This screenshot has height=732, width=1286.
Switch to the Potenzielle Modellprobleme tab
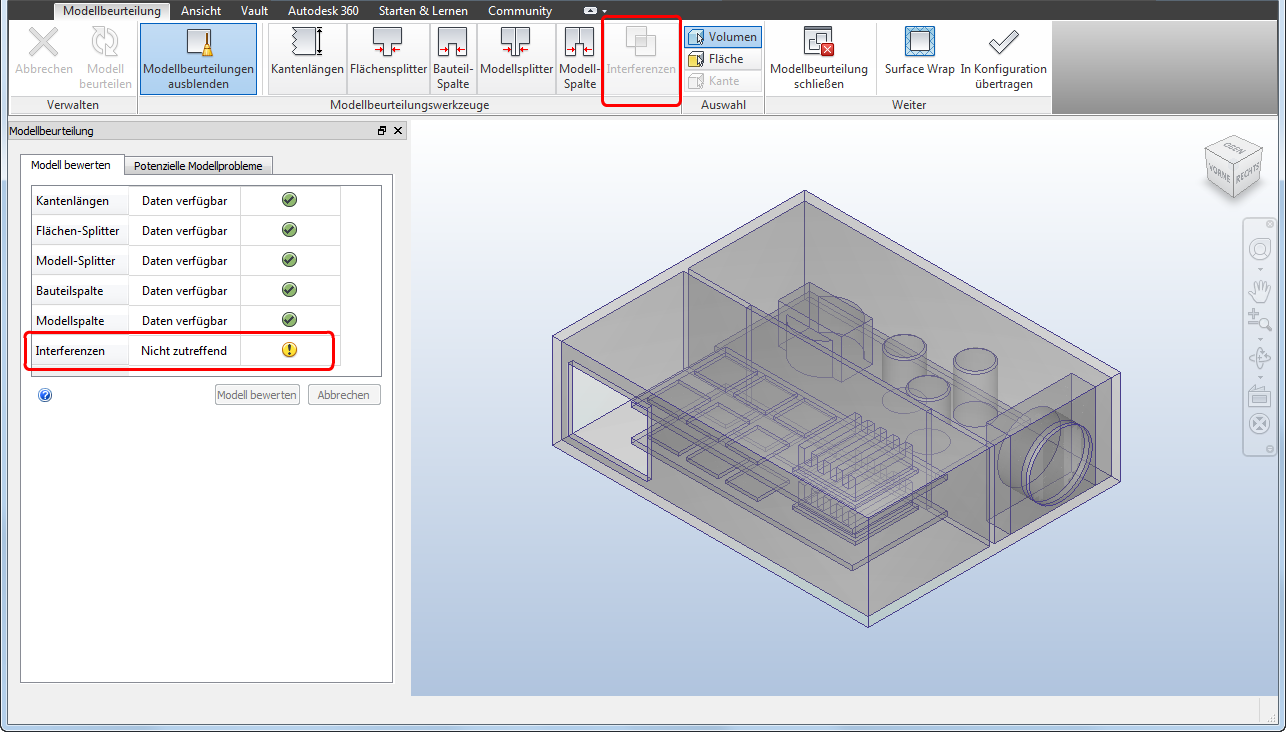pos(198,166)
